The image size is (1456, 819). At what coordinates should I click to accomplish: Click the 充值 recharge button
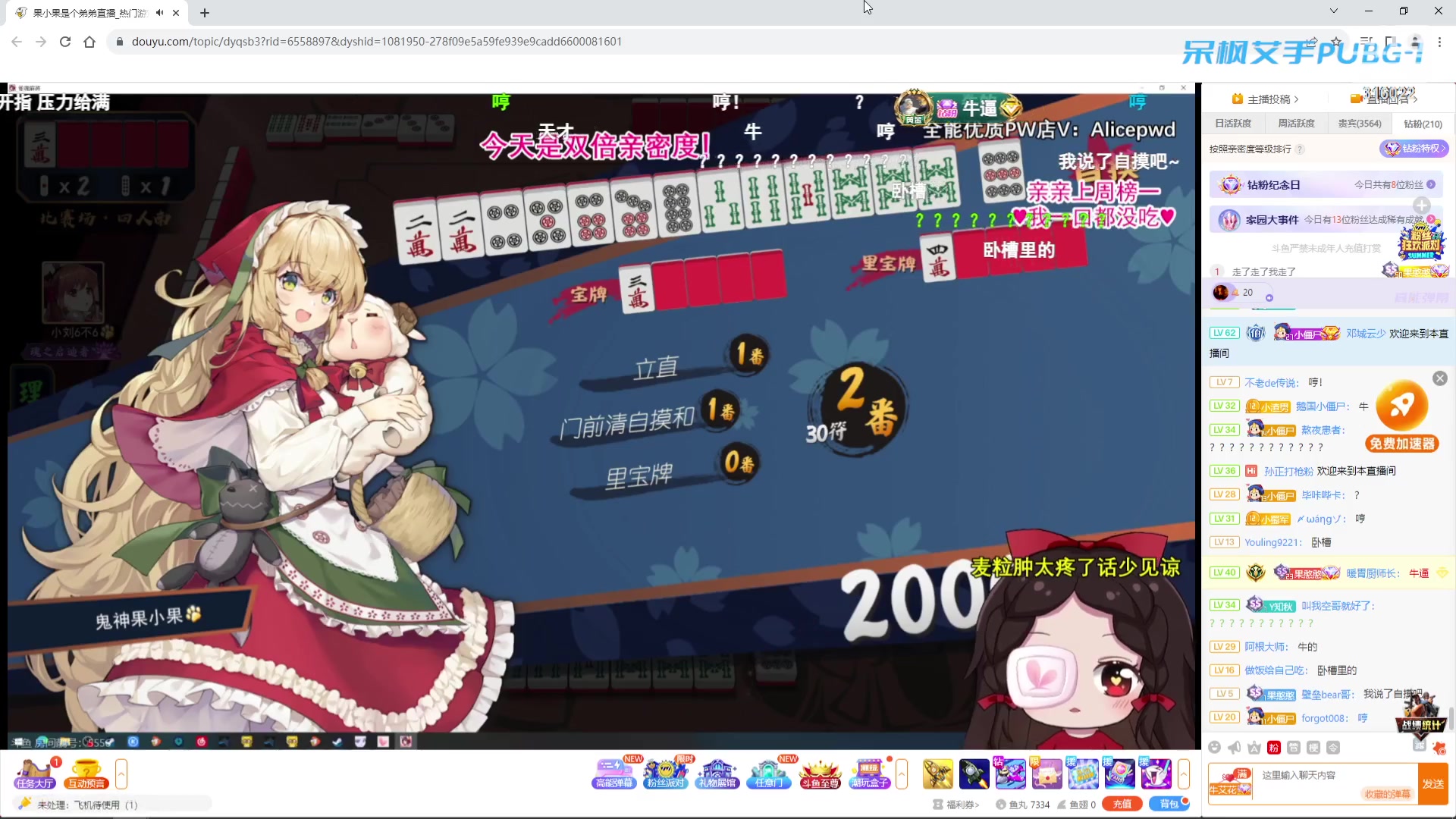1122,805
